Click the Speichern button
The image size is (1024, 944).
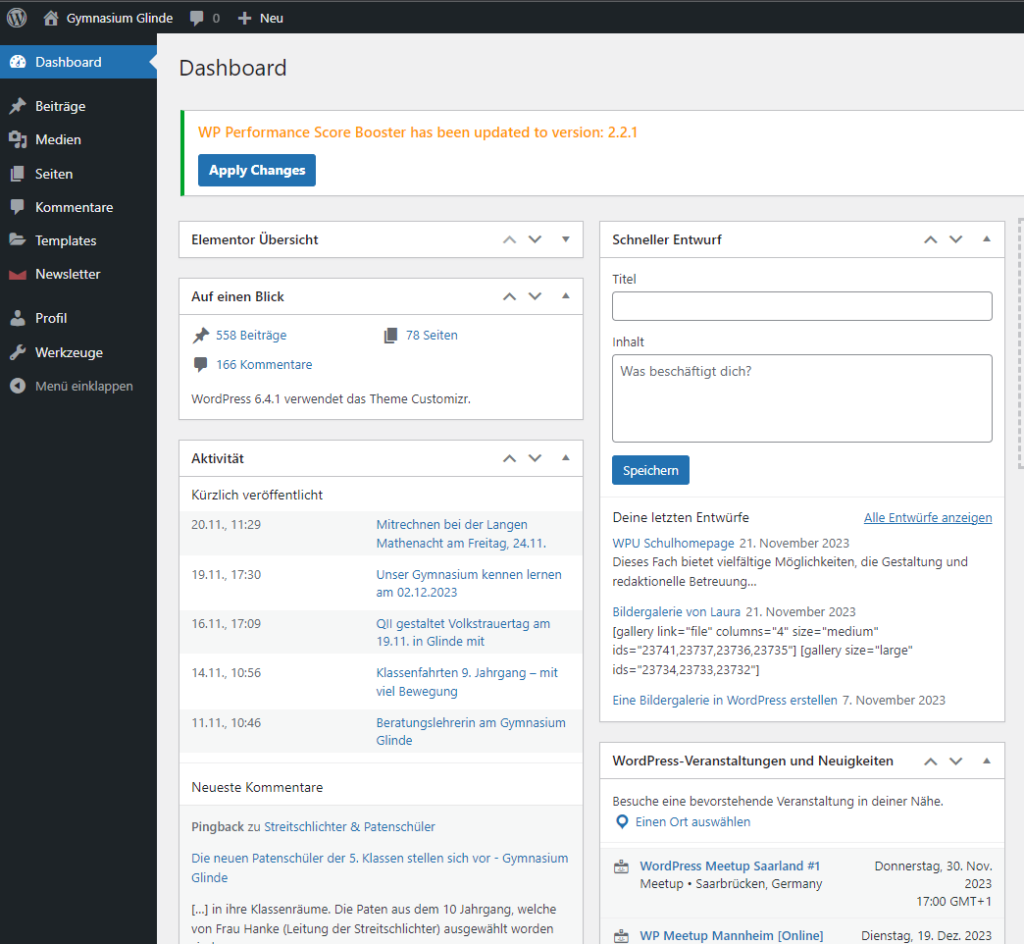pos(650,470)
